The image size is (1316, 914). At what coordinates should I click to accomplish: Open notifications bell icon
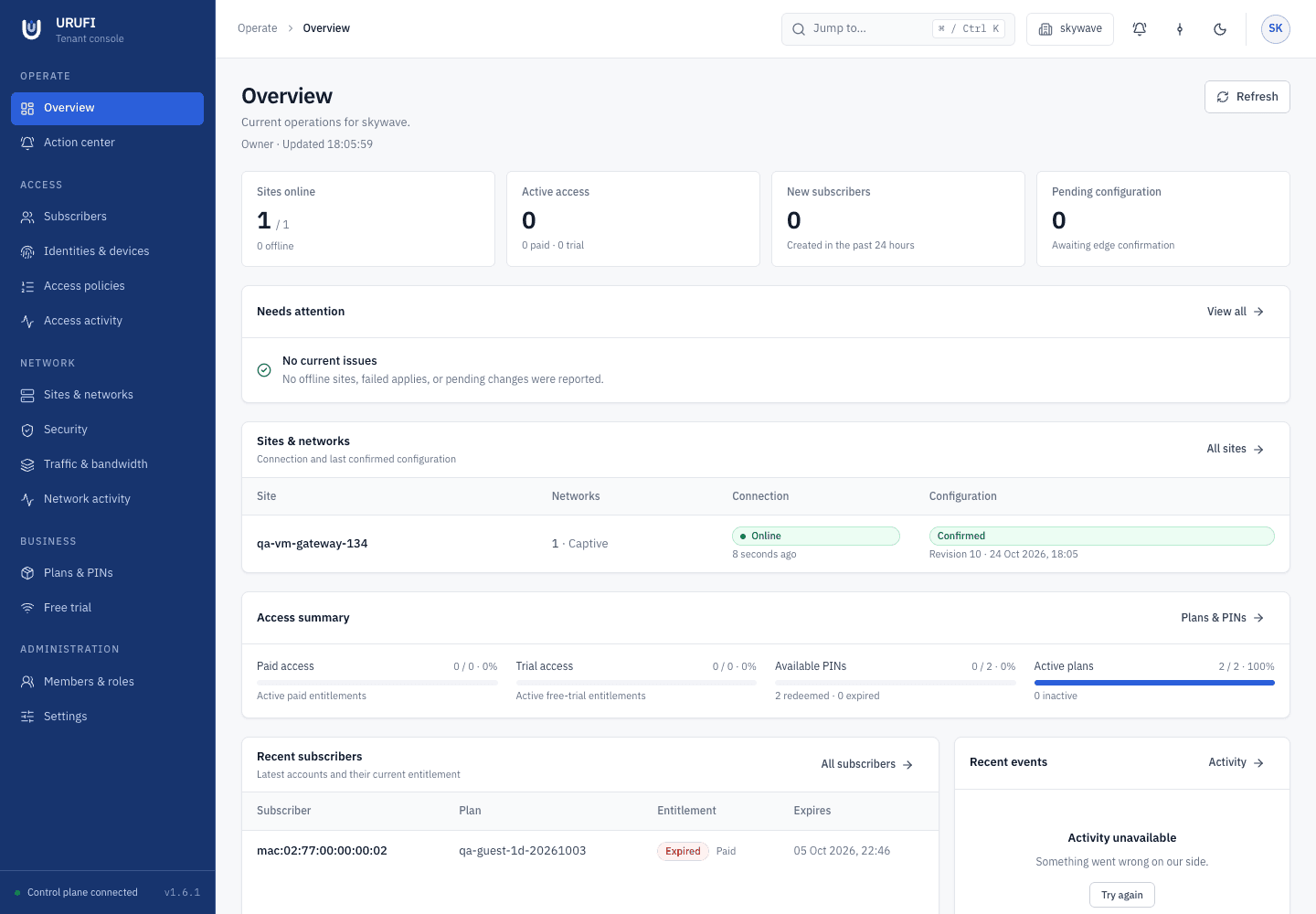[1140, 29]
